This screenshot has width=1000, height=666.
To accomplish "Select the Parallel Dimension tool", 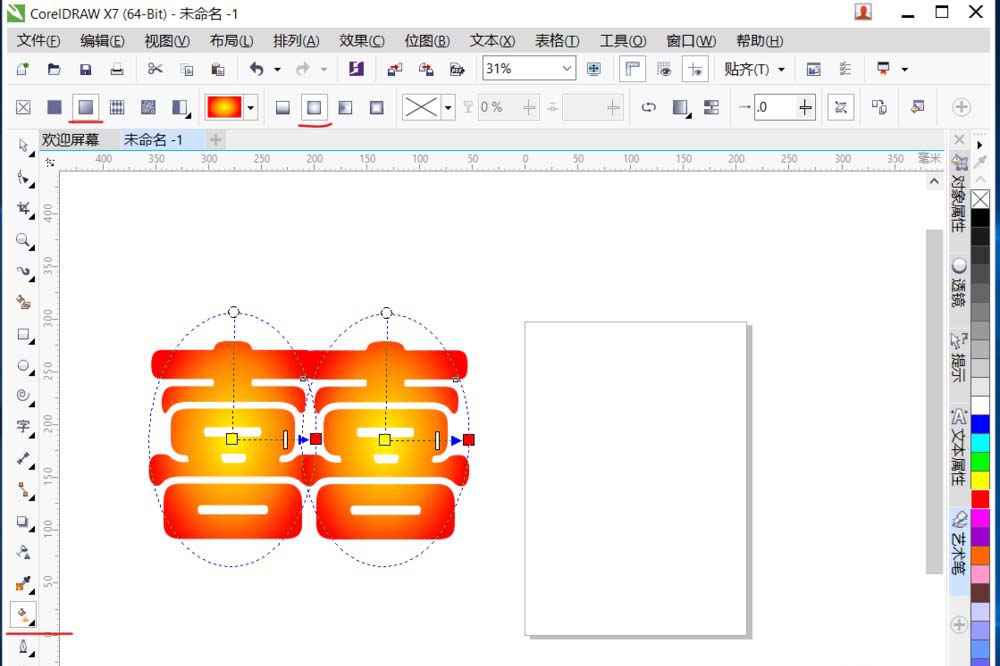I will click(24, 459).
